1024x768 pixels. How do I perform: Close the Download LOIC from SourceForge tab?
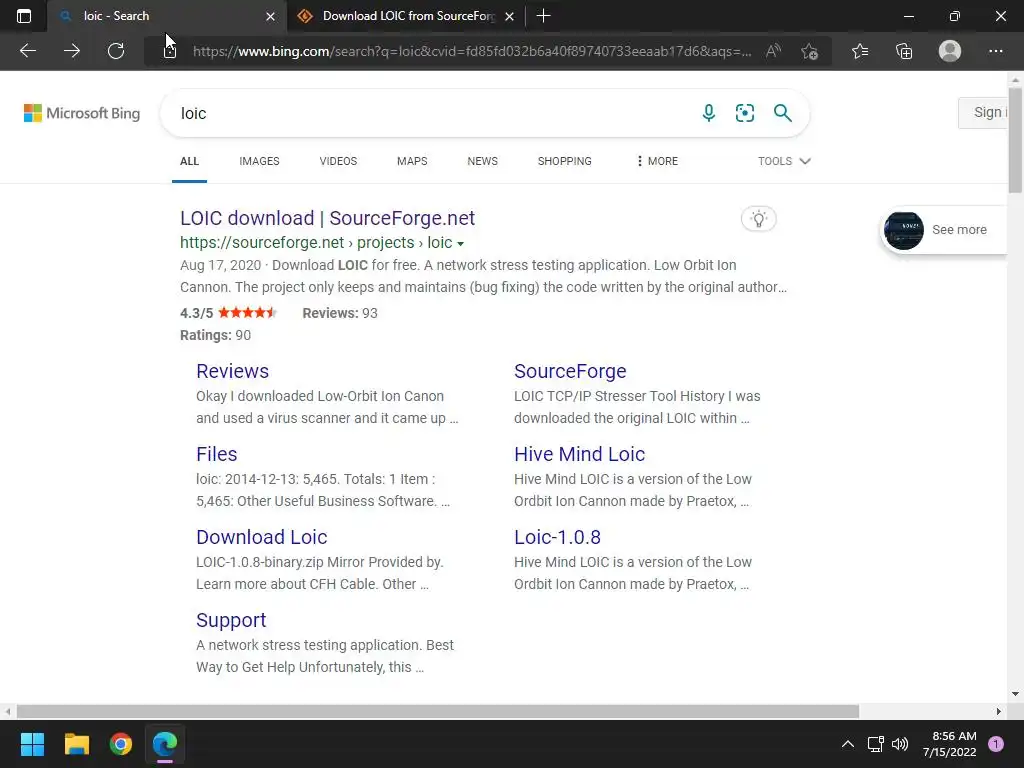(x=509, y=16)
